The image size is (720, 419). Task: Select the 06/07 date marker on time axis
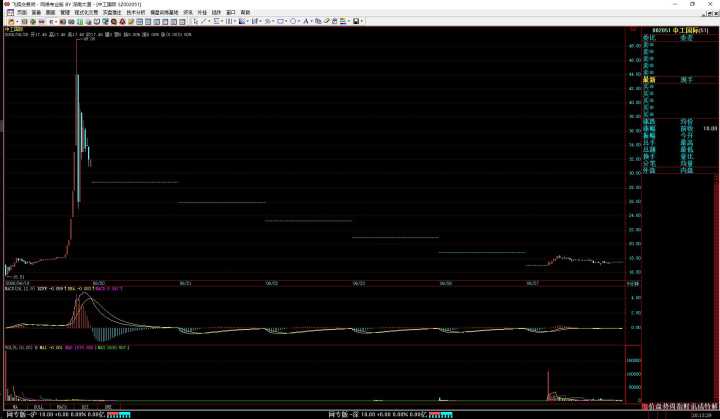point(533,283)
